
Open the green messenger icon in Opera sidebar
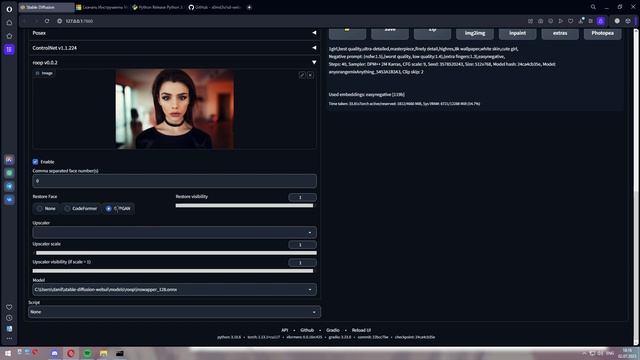pyautogui.click(x=9, y=173)
